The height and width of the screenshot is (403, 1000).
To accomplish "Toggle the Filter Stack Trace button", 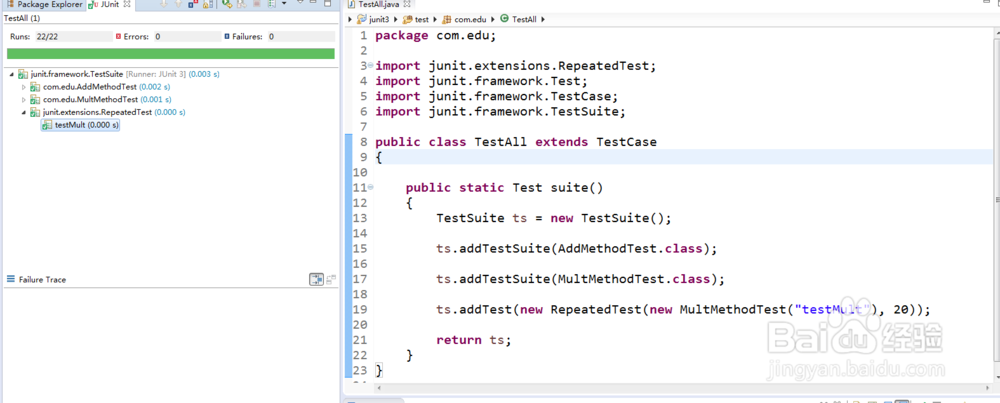I will (x=316, y=279).
